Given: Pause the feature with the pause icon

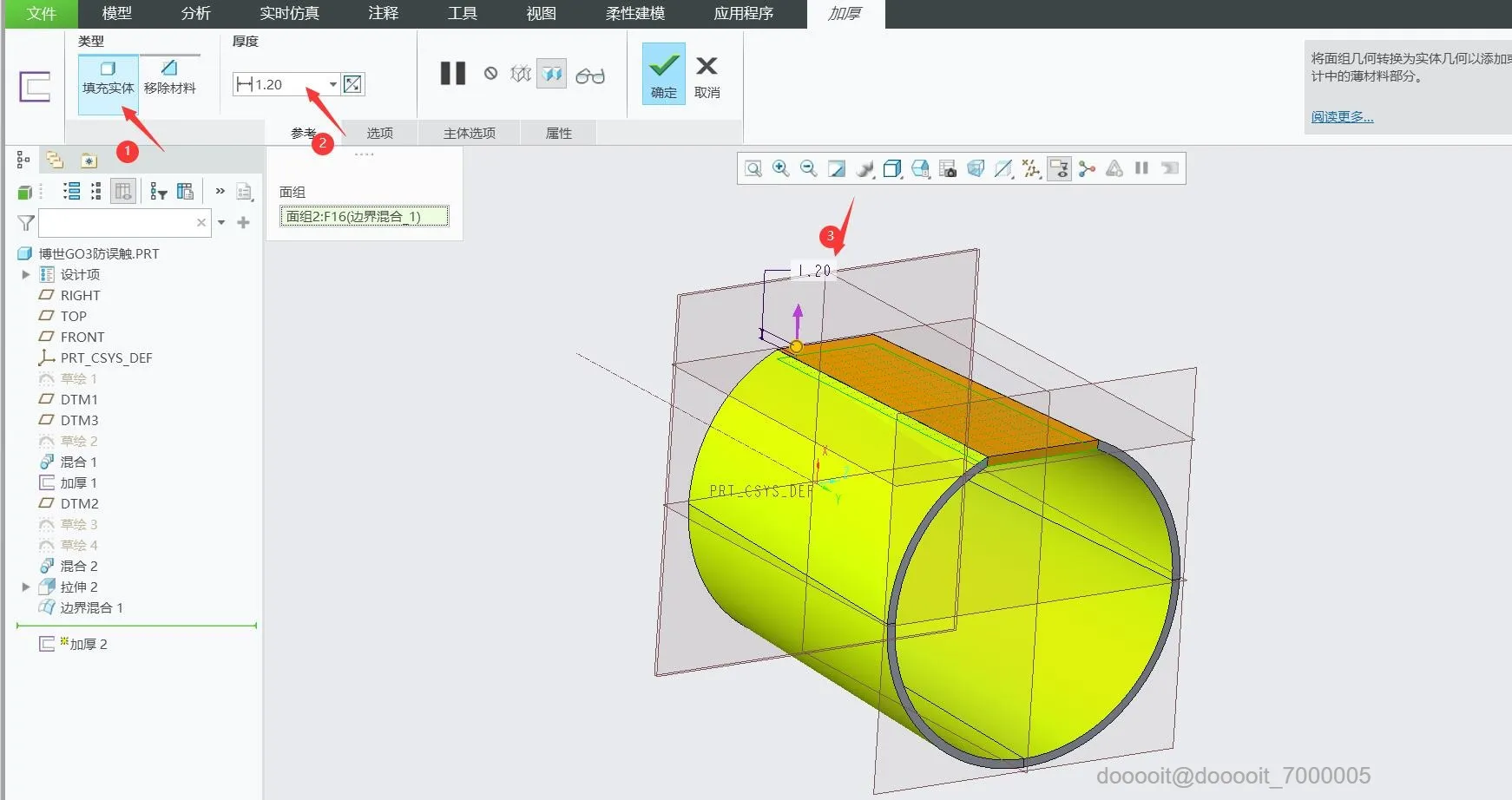Looking at the screenshot, I should click(452, 74).
